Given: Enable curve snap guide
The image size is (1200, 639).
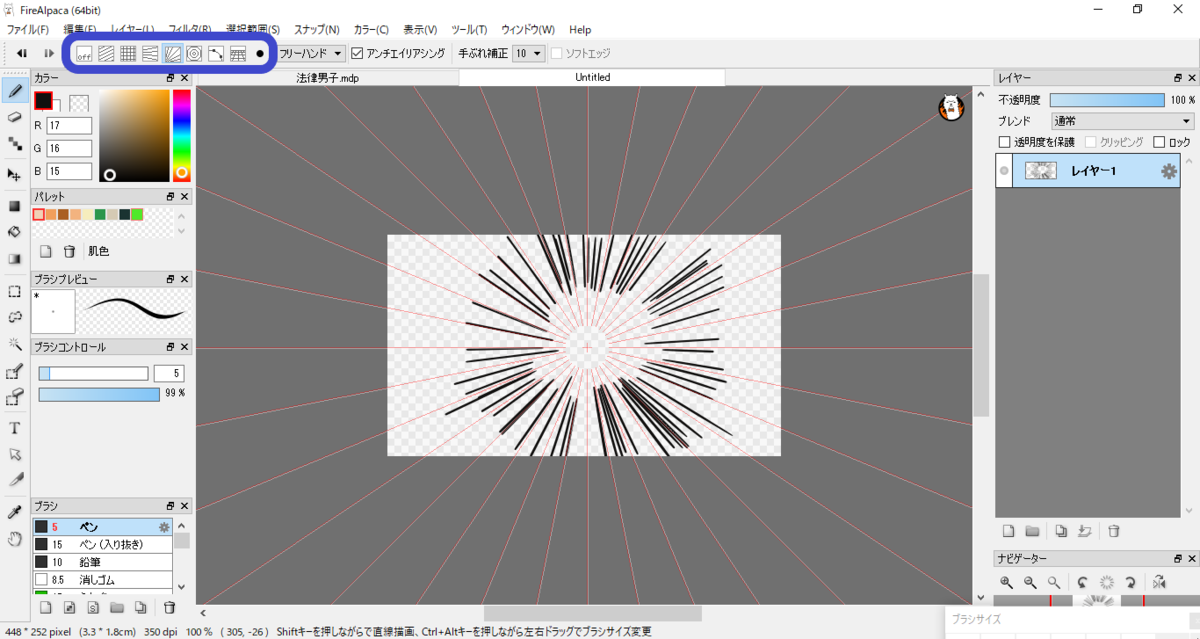Looking at the screenshot, I should coord(216,53).
